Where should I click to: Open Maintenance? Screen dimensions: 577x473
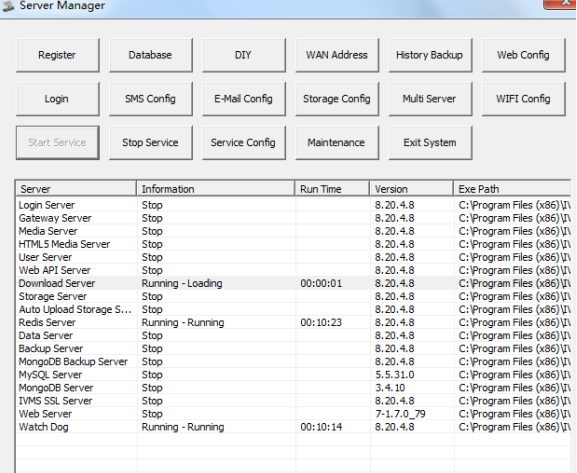(337, 143)
